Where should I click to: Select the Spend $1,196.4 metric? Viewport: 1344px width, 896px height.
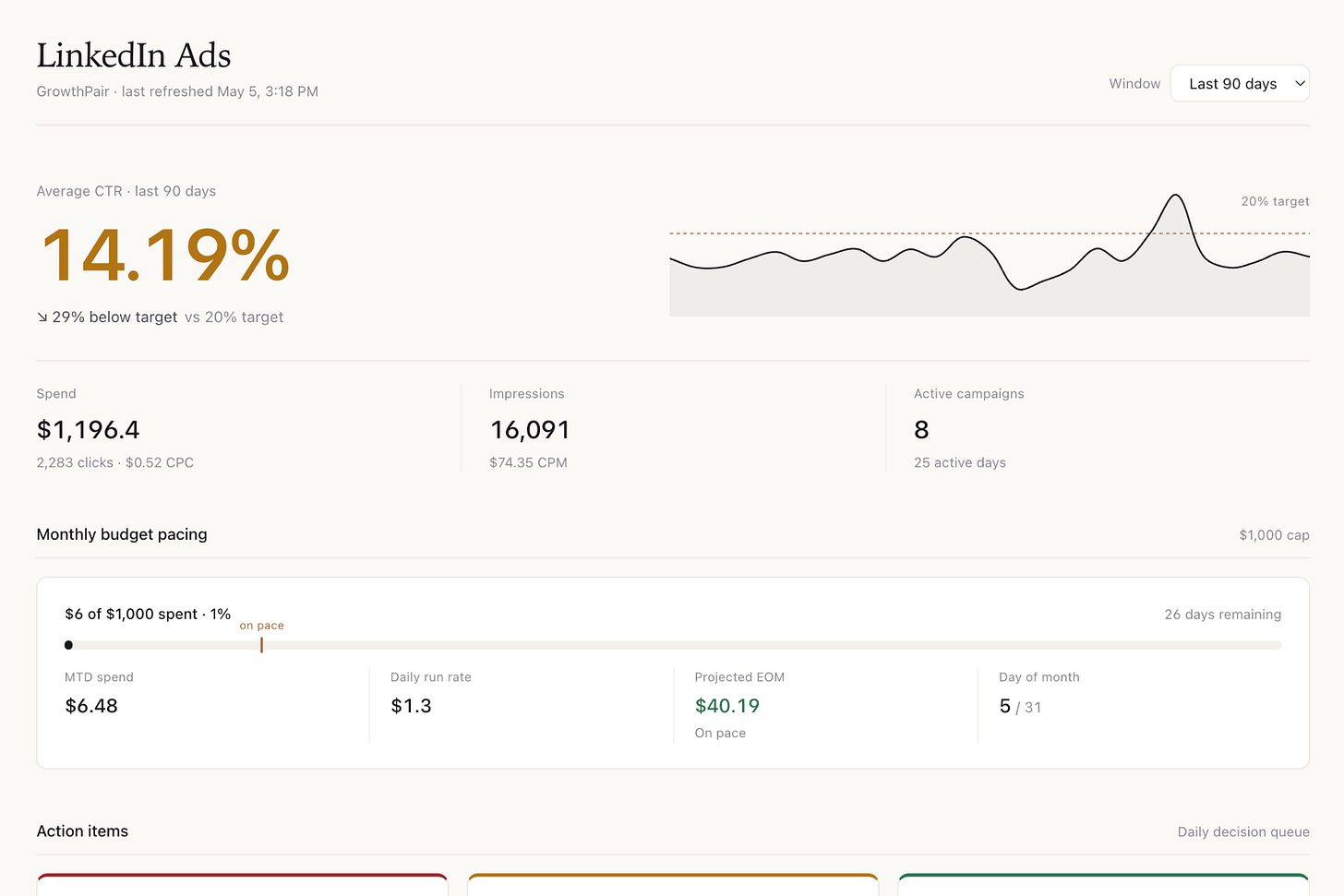(x=89, y=430)
